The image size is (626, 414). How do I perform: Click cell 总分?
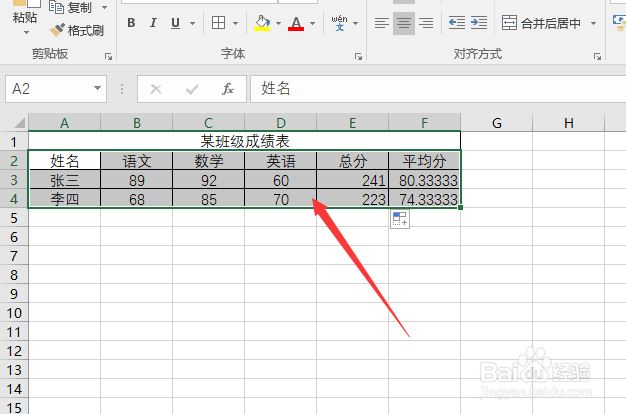point(353,161)
